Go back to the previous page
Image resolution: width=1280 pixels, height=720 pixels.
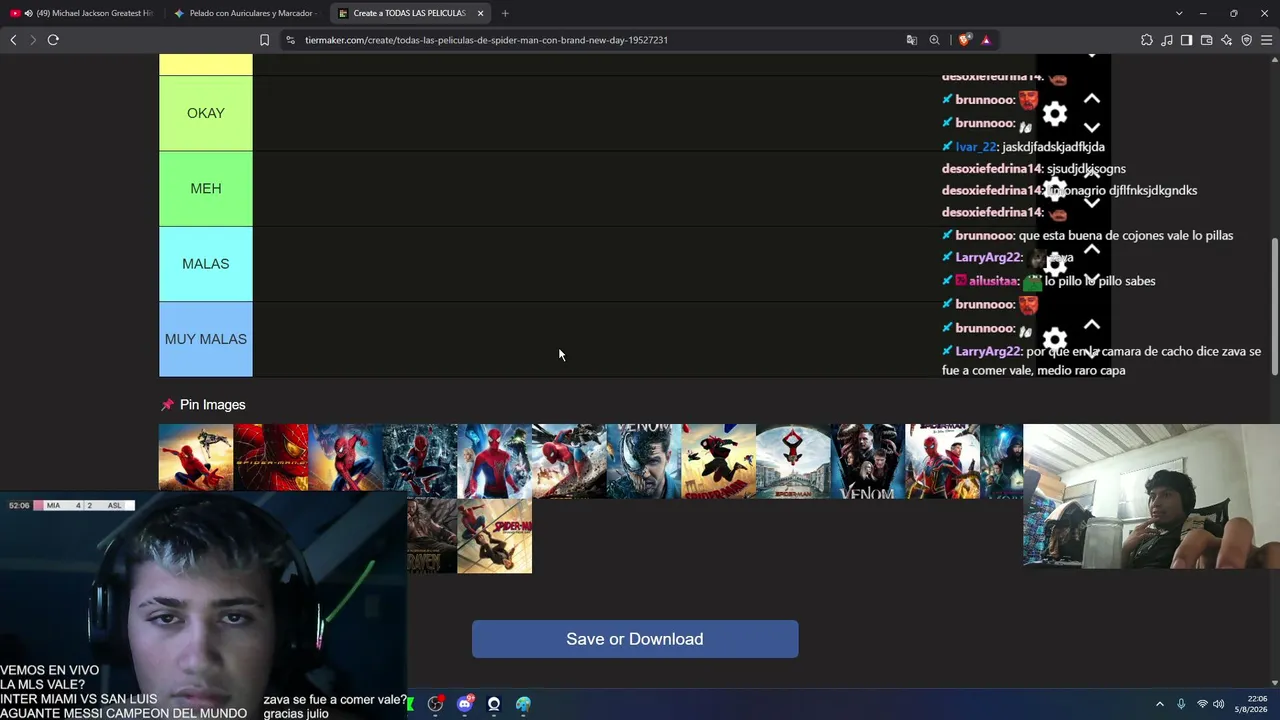13,40
